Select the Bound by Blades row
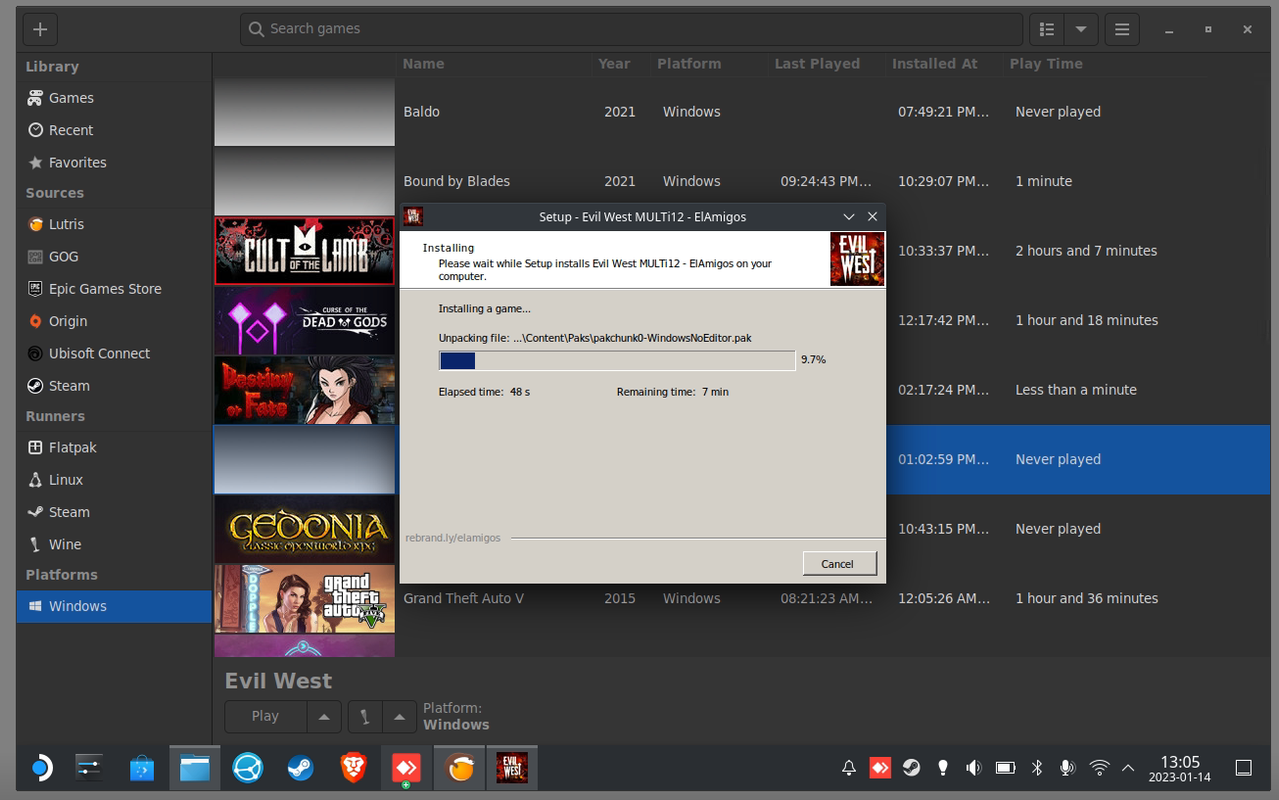This screenshot has width=1279, height=800. 741,181
